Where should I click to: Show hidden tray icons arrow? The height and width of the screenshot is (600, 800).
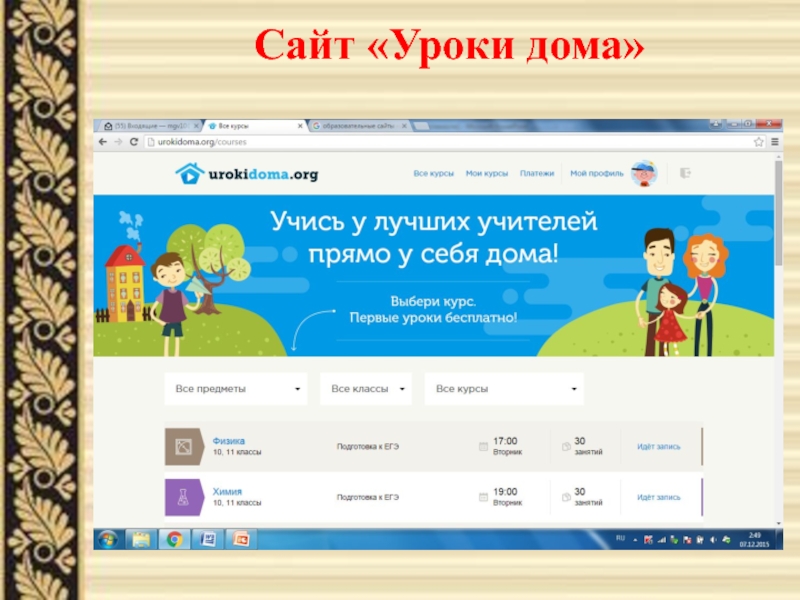[x=635, y=540]
